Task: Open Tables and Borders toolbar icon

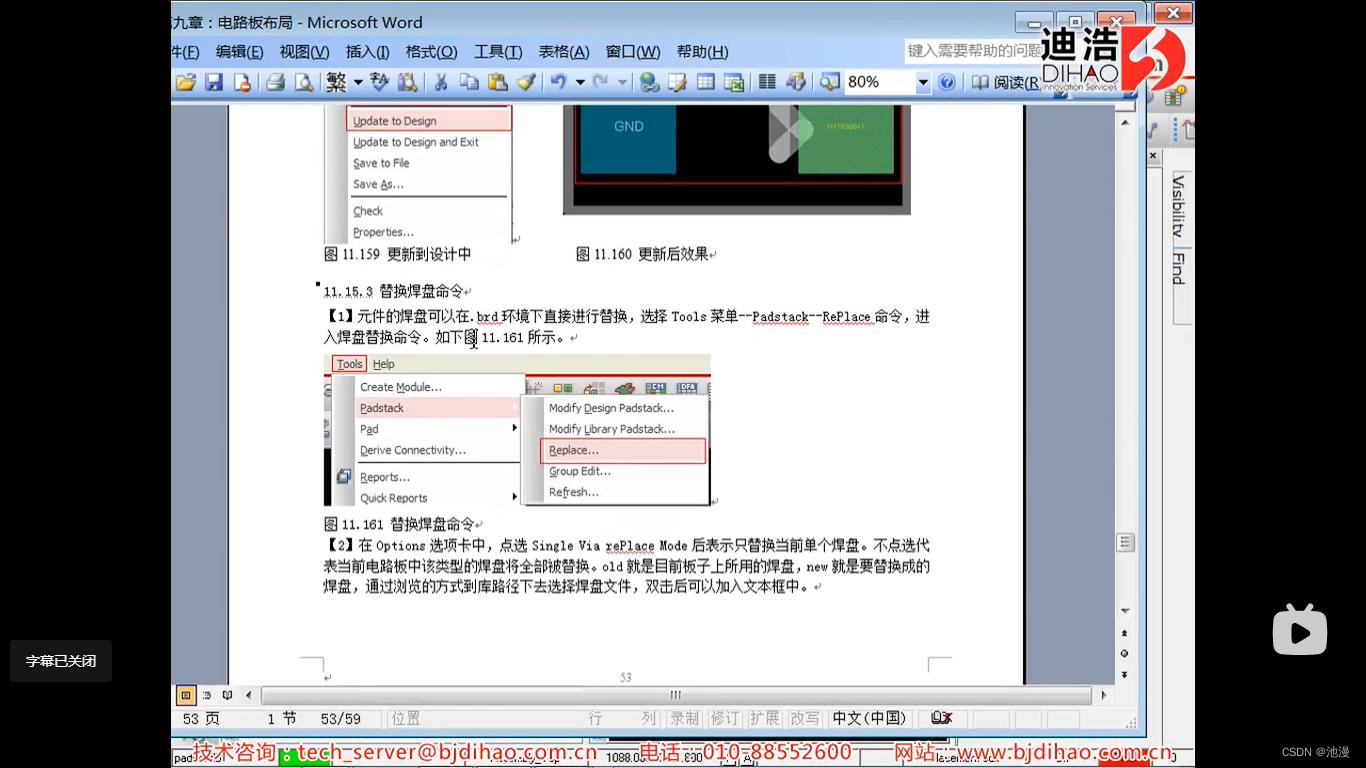Action: click(x=677, y=82)
